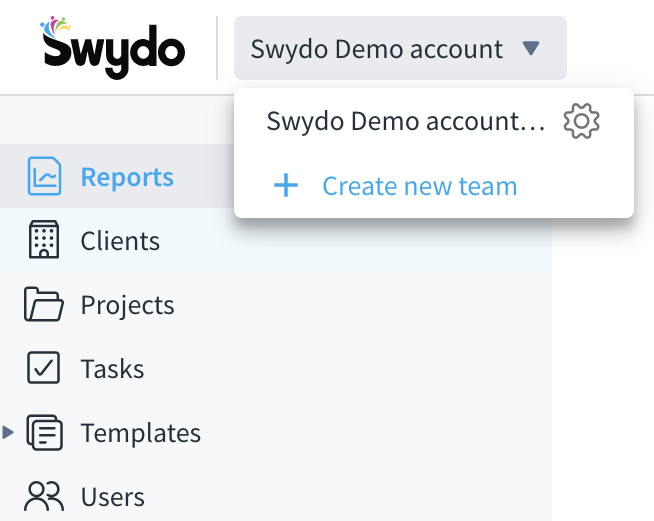This screenshot has width=654, height=521.
Task: Click the dropdown arrow beside the account name
Action: pos(531,48)
